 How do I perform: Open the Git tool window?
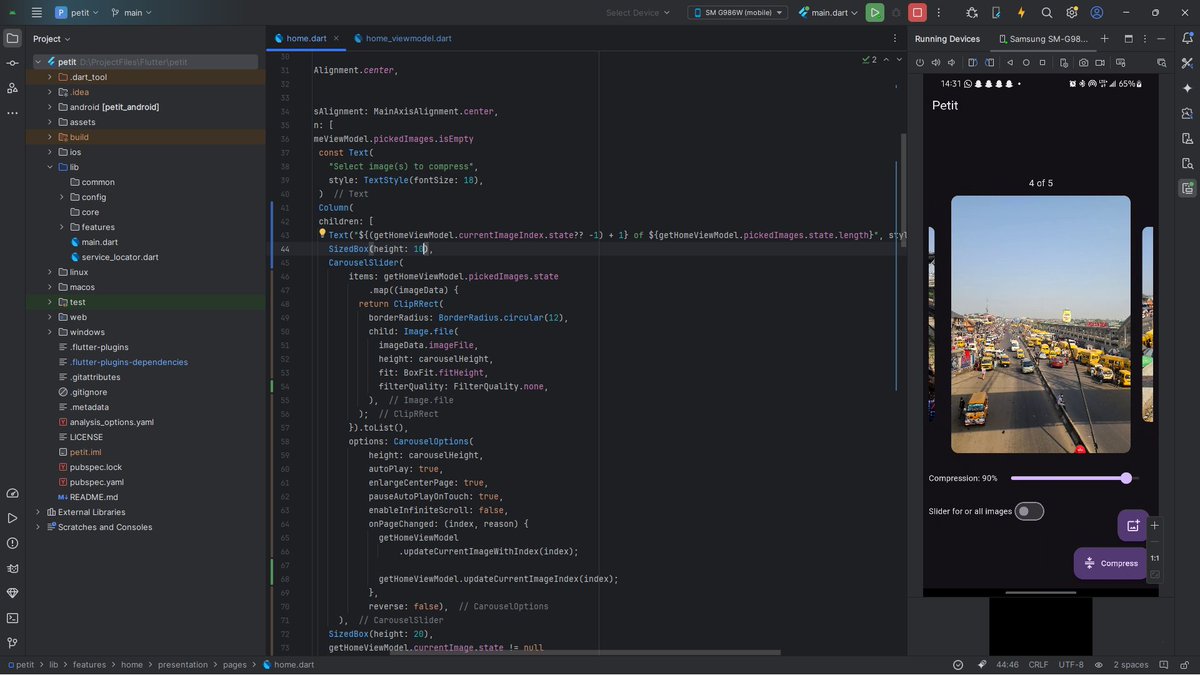click(x=12, y=643)
